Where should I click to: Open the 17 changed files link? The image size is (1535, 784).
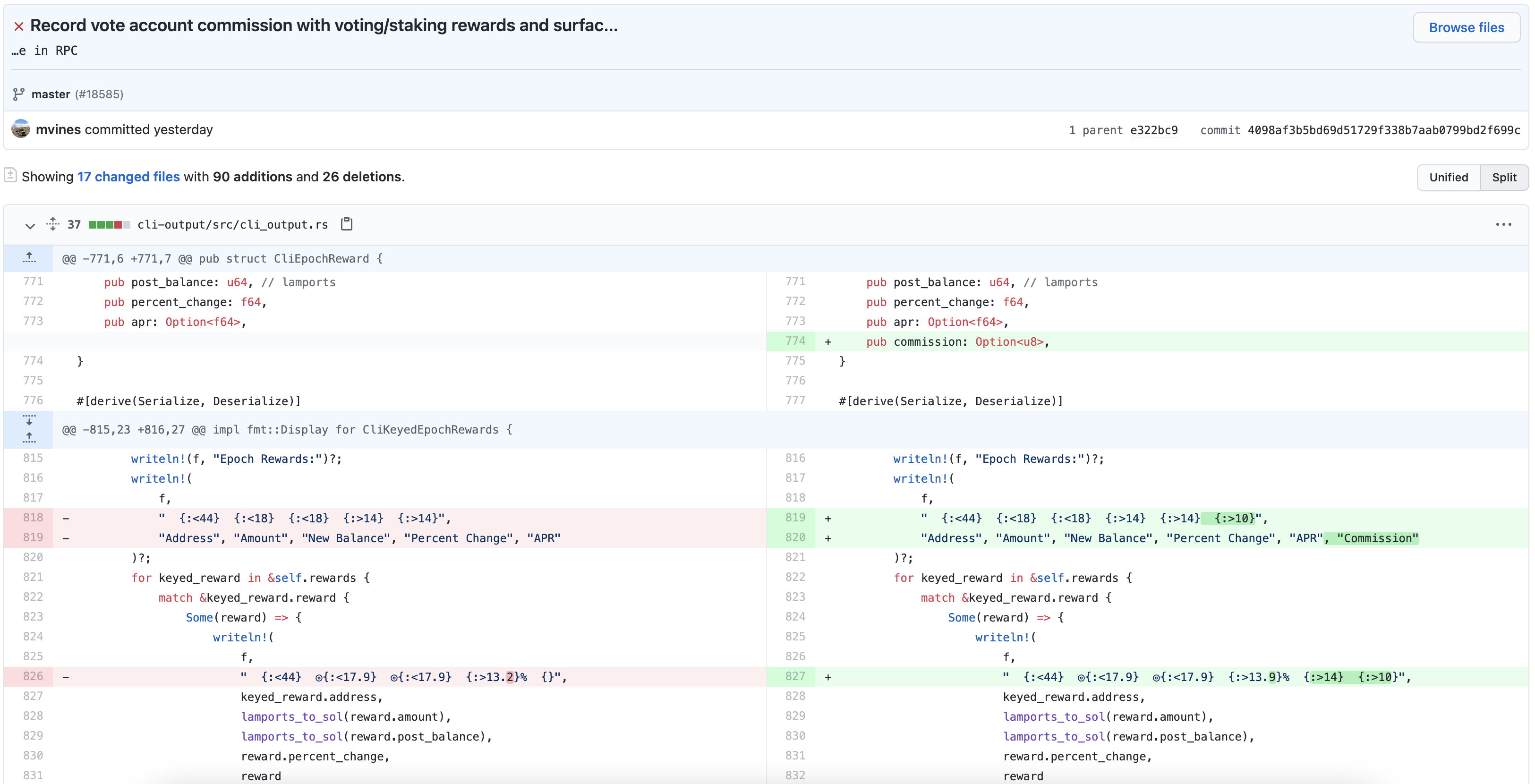coord(128,176)
